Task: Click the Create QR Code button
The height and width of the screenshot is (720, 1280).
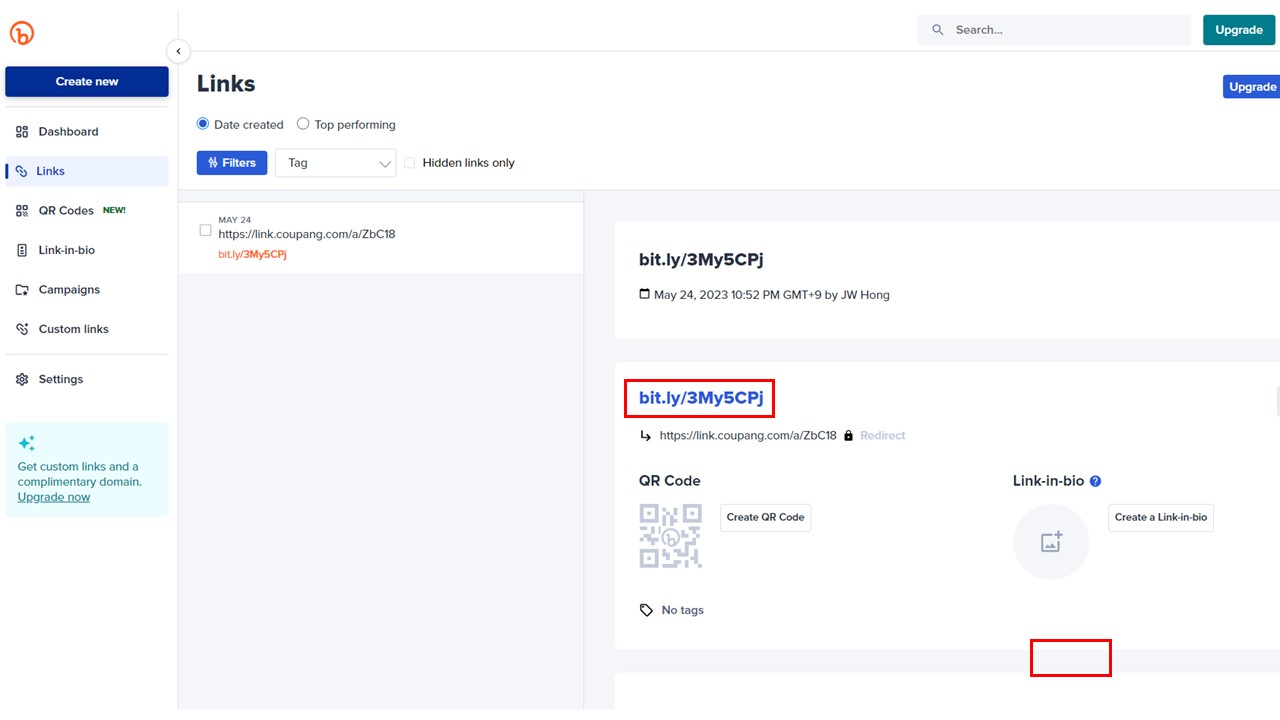Action: click(766, 517)
